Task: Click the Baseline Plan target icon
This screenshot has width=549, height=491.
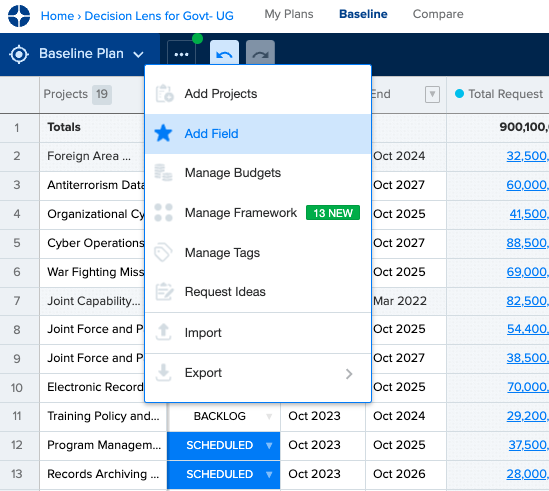Action: [x=19, y=54]
